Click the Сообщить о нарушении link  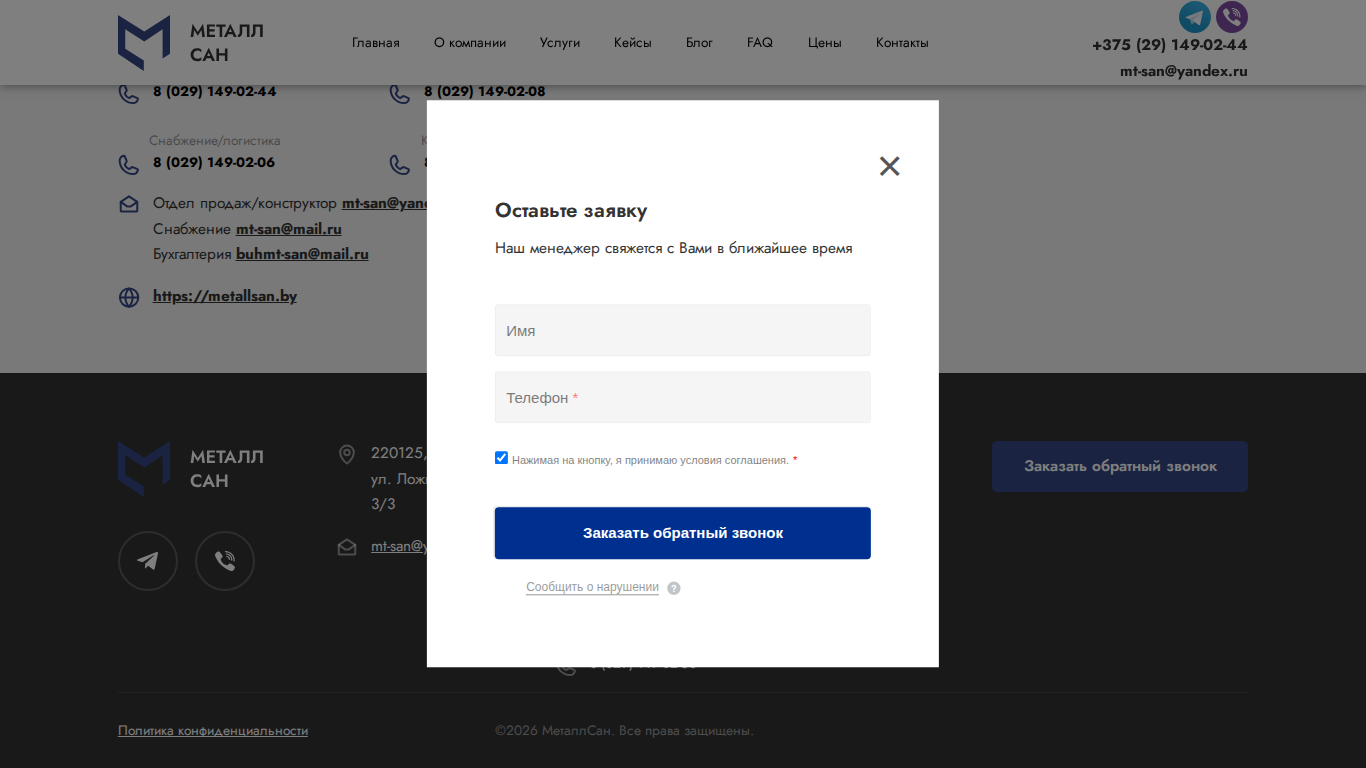592,587
